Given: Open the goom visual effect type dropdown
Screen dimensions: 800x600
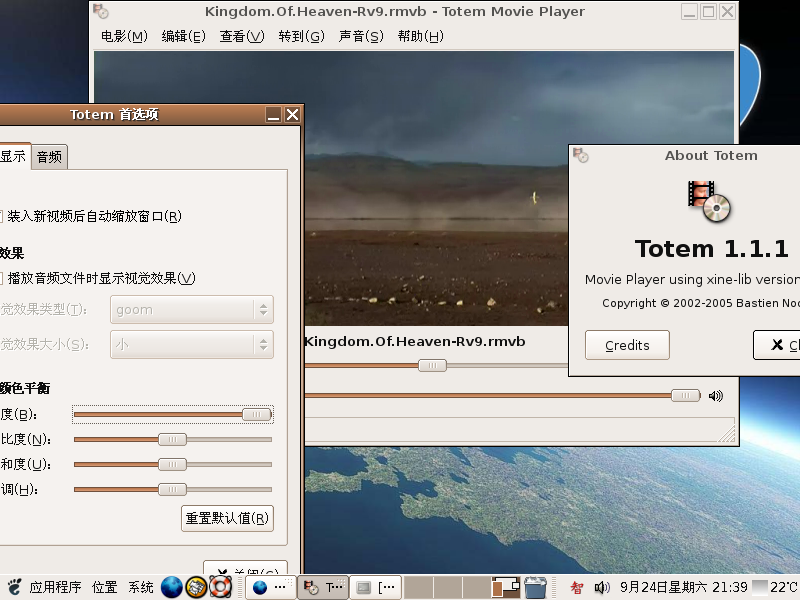Looking at the screenshot, I should (192, 310).
